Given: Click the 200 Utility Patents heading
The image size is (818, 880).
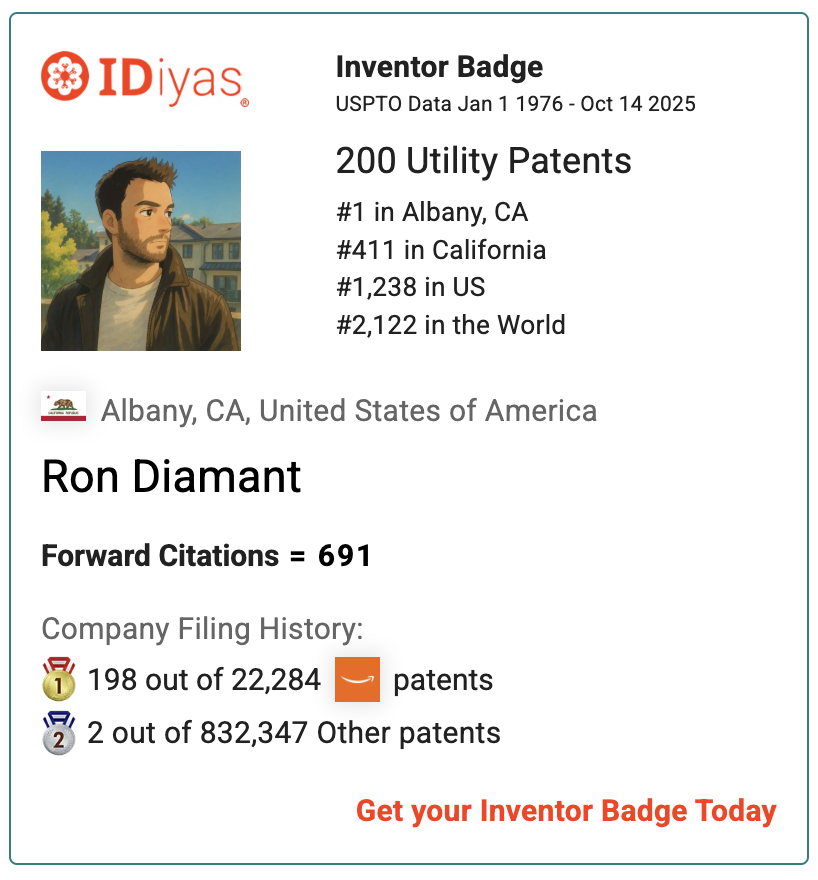Looking at the screenshot, I should (x=483, y=161).
